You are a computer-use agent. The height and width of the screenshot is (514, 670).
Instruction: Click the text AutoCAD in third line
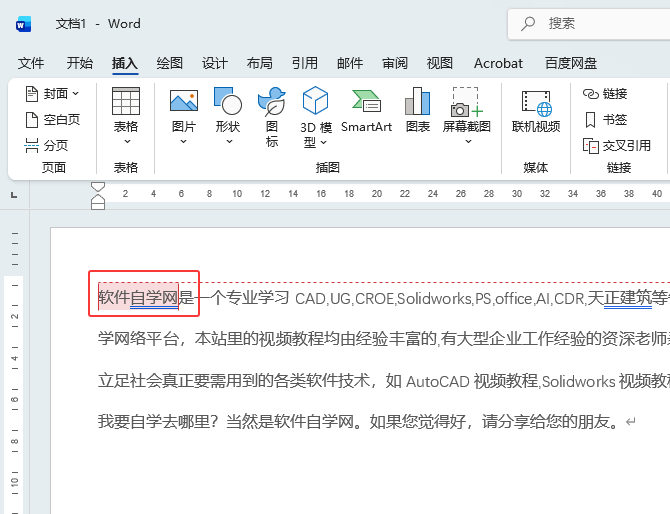[x=438, y=381]
